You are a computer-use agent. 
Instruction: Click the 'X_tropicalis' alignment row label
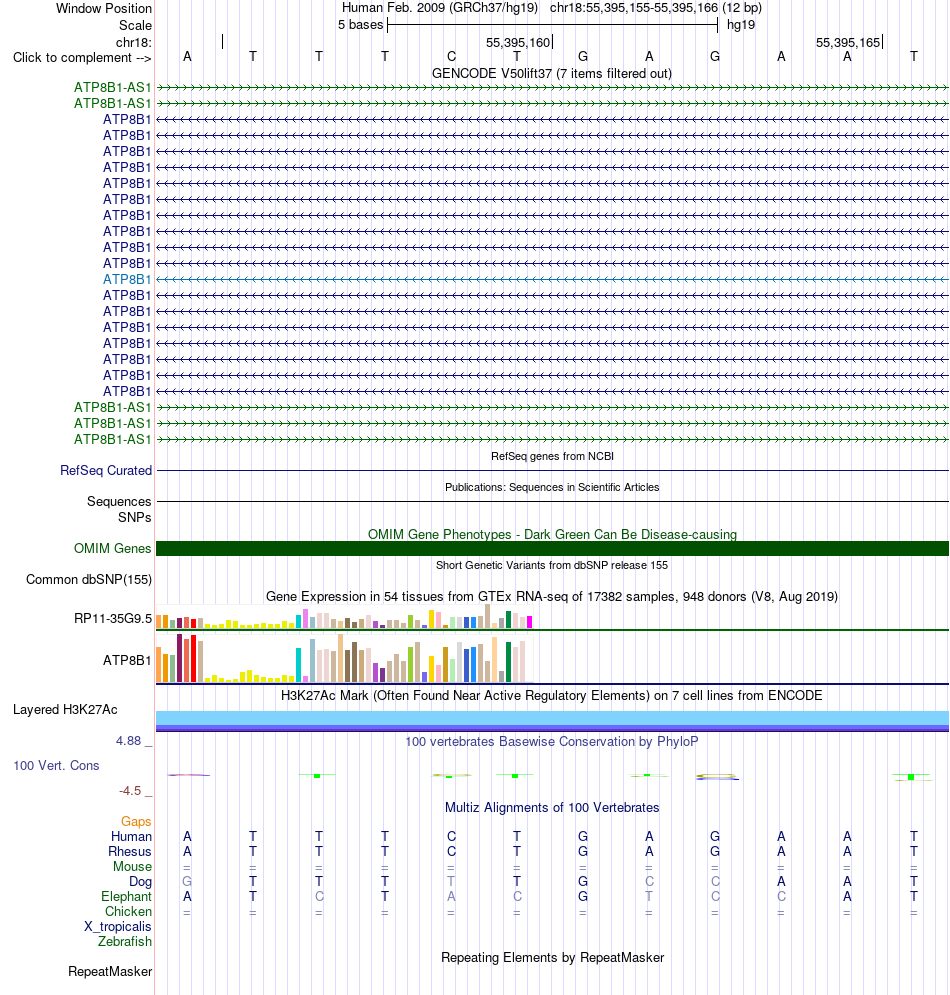[118, 926]
